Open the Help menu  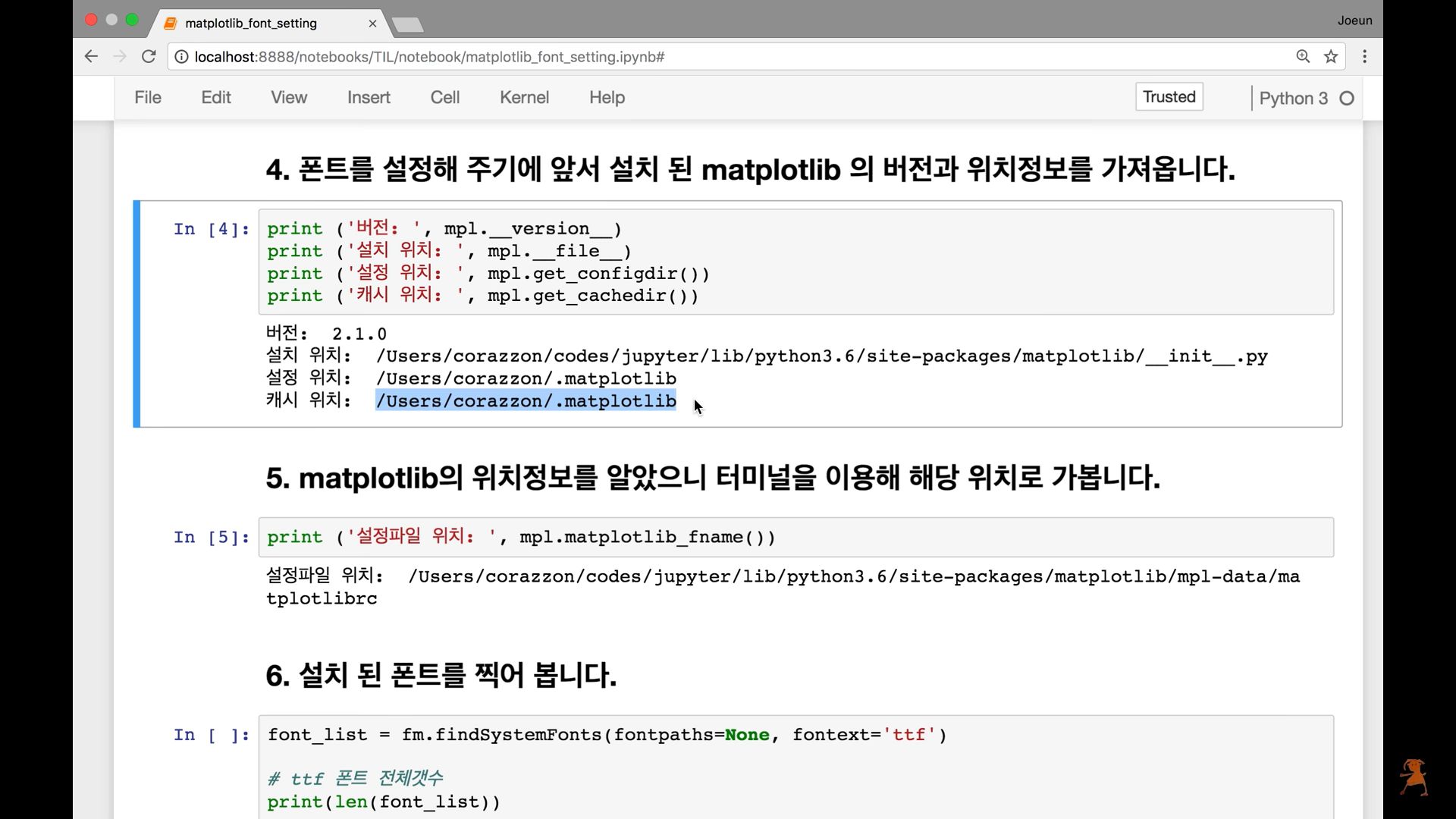pyautogui.click(x=607, y=98)
